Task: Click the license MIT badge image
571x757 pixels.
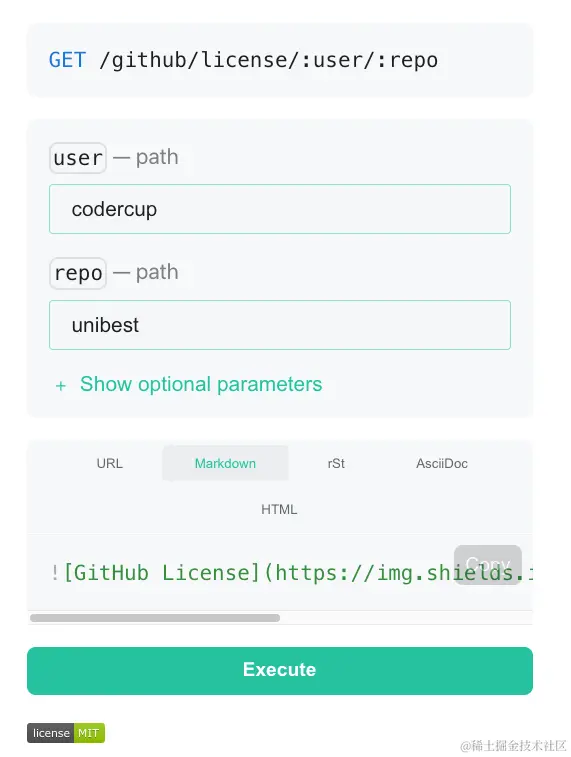Action: [x=66, y=733]
